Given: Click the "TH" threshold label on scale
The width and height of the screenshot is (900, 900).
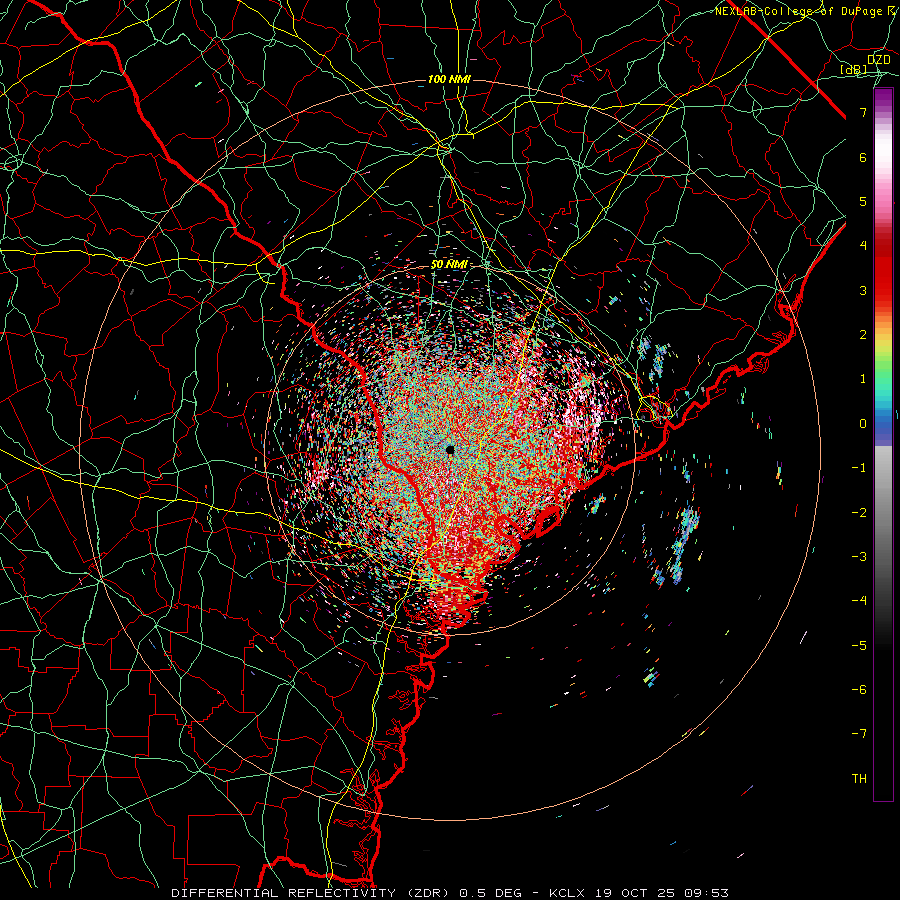Looking at the screenshot, I should click(x=859, y=779).
